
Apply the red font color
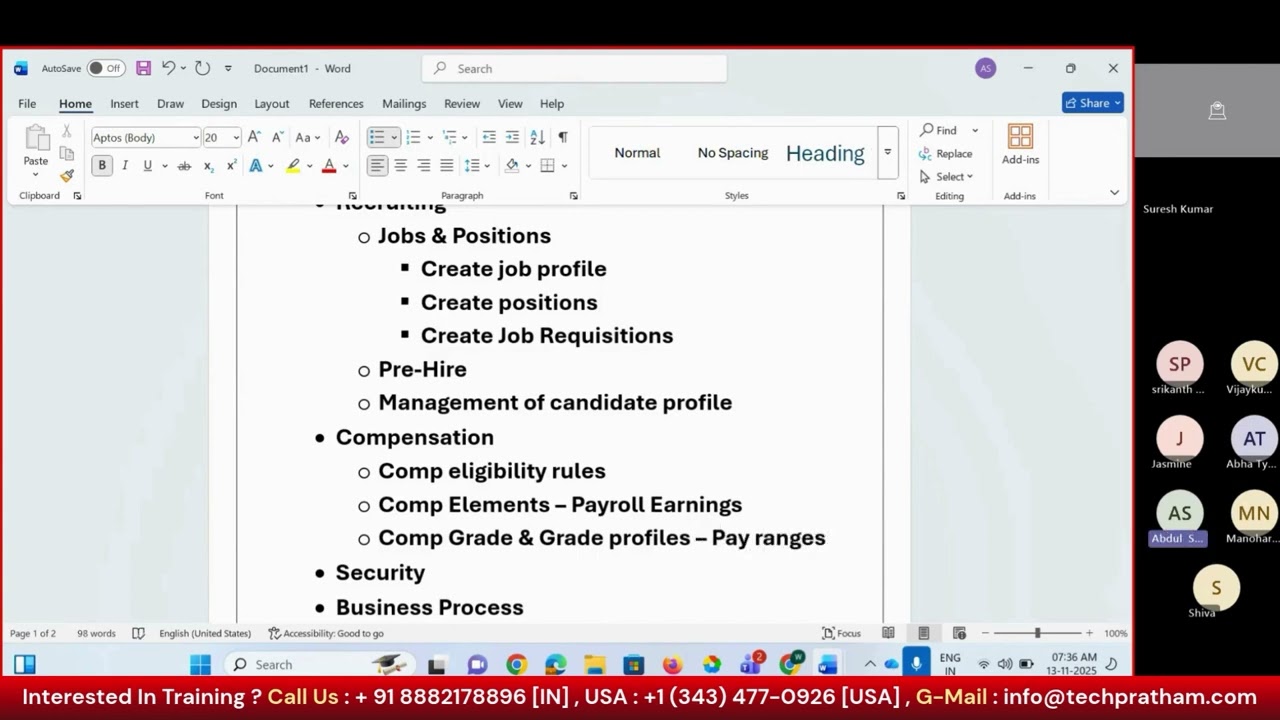click(x=329, y=166)
